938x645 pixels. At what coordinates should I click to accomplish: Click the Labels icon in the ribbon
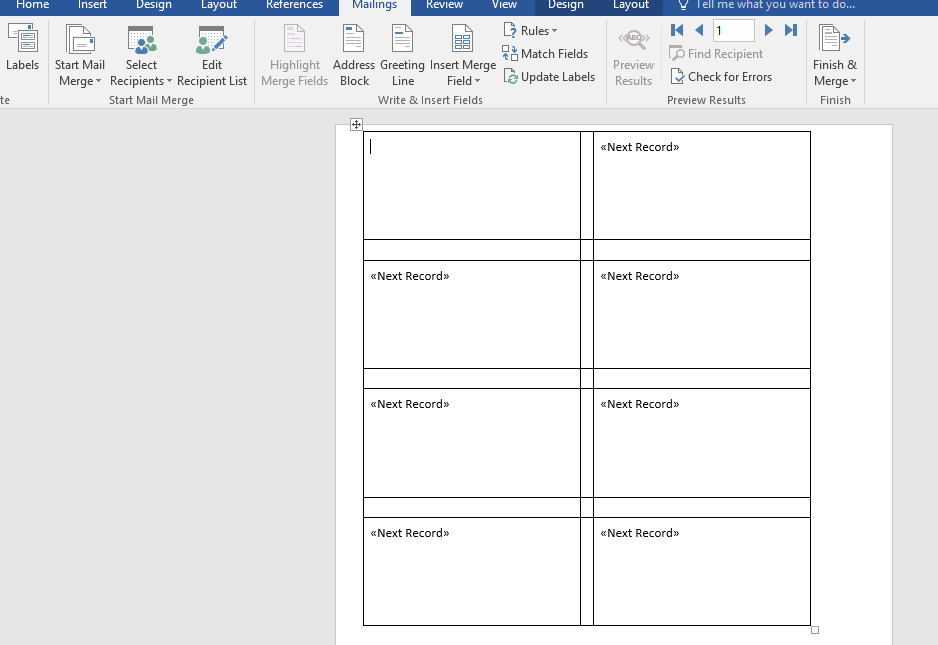(x=22, y=39)
